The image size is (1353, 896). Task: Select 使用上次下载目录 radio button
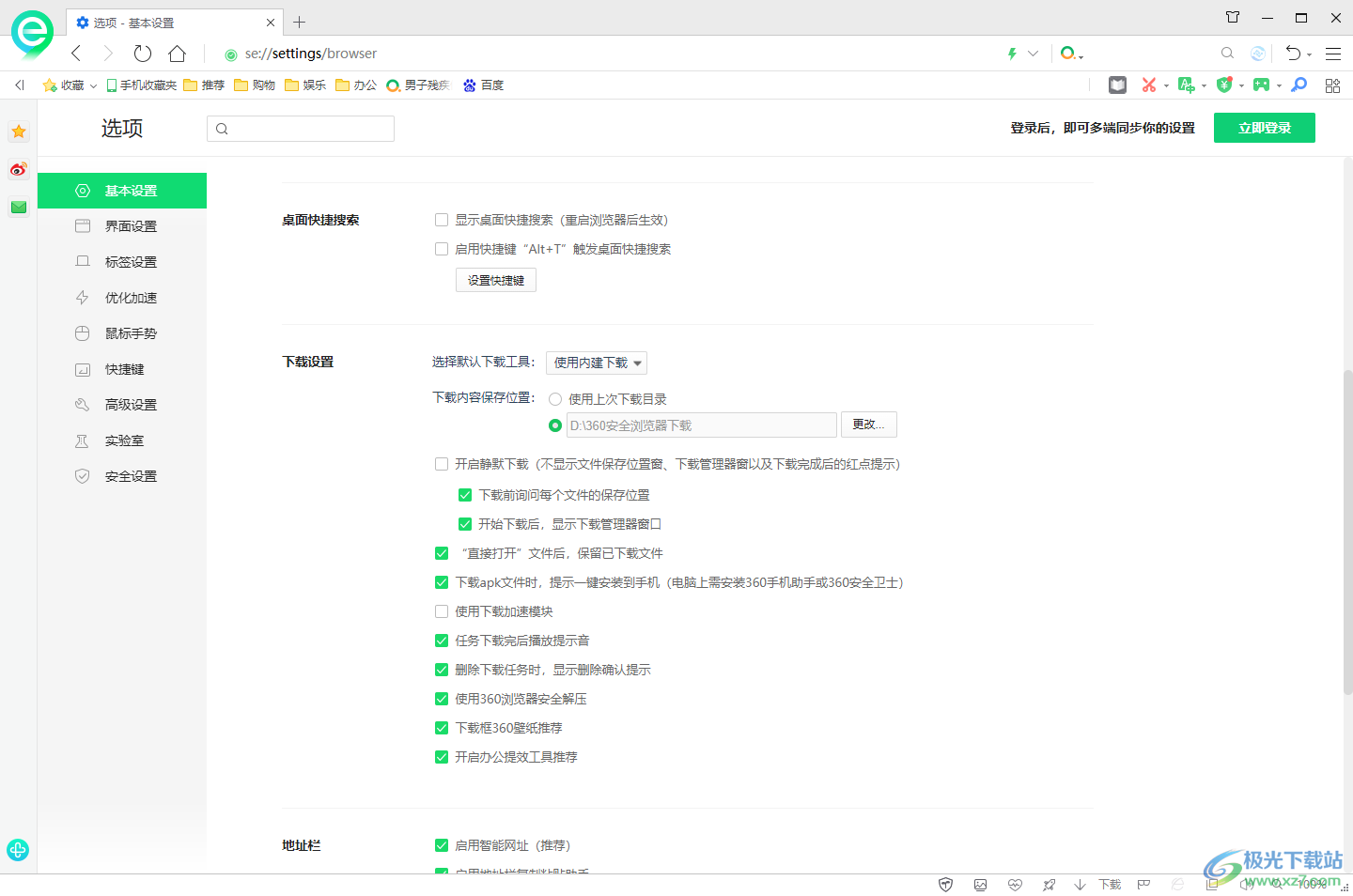[x=555, y=399]
